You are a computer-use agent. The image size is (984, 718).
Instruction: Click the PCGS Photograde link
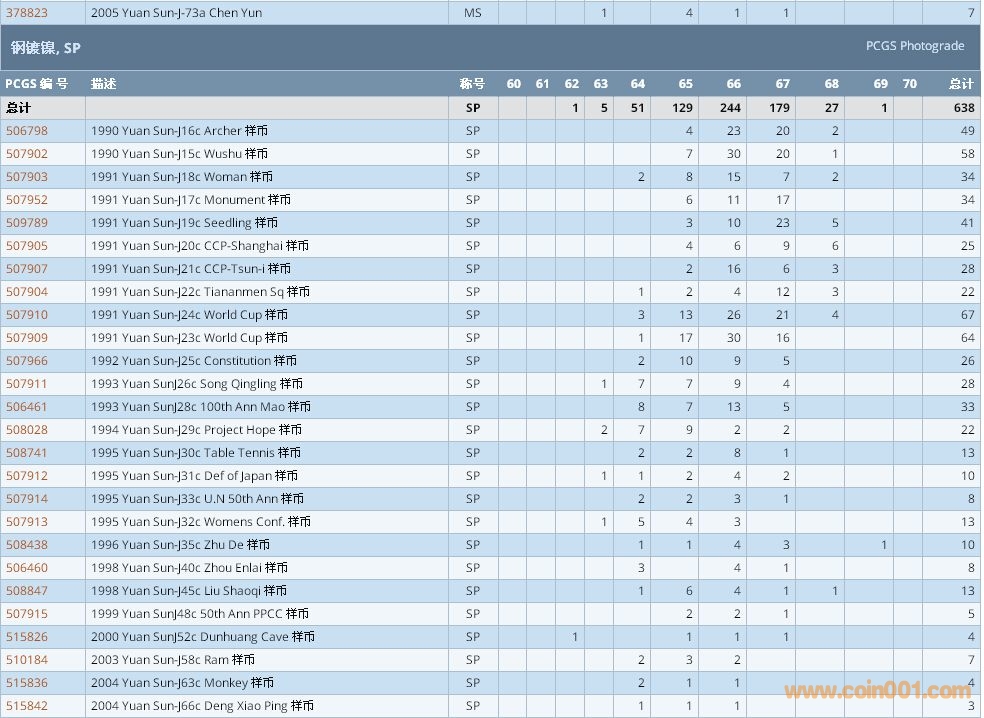[914, 46]
